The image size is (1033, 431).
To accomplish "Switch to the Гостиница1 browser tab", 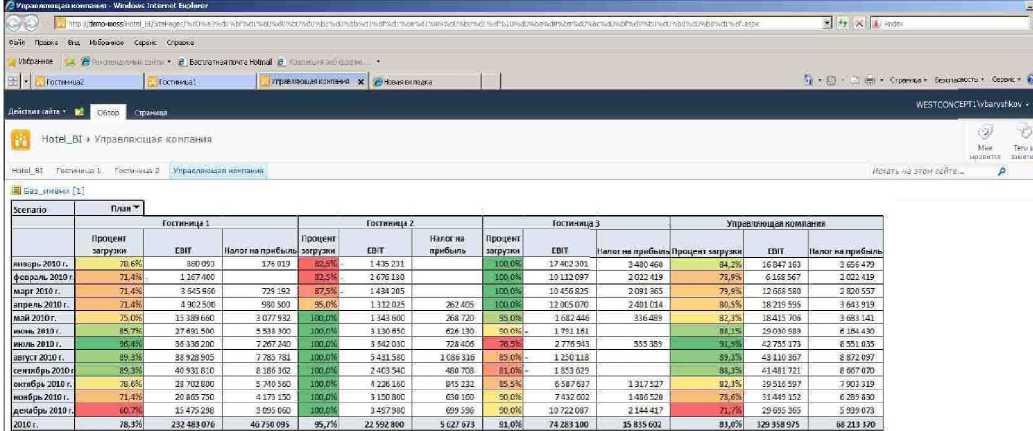I will 200,81.
